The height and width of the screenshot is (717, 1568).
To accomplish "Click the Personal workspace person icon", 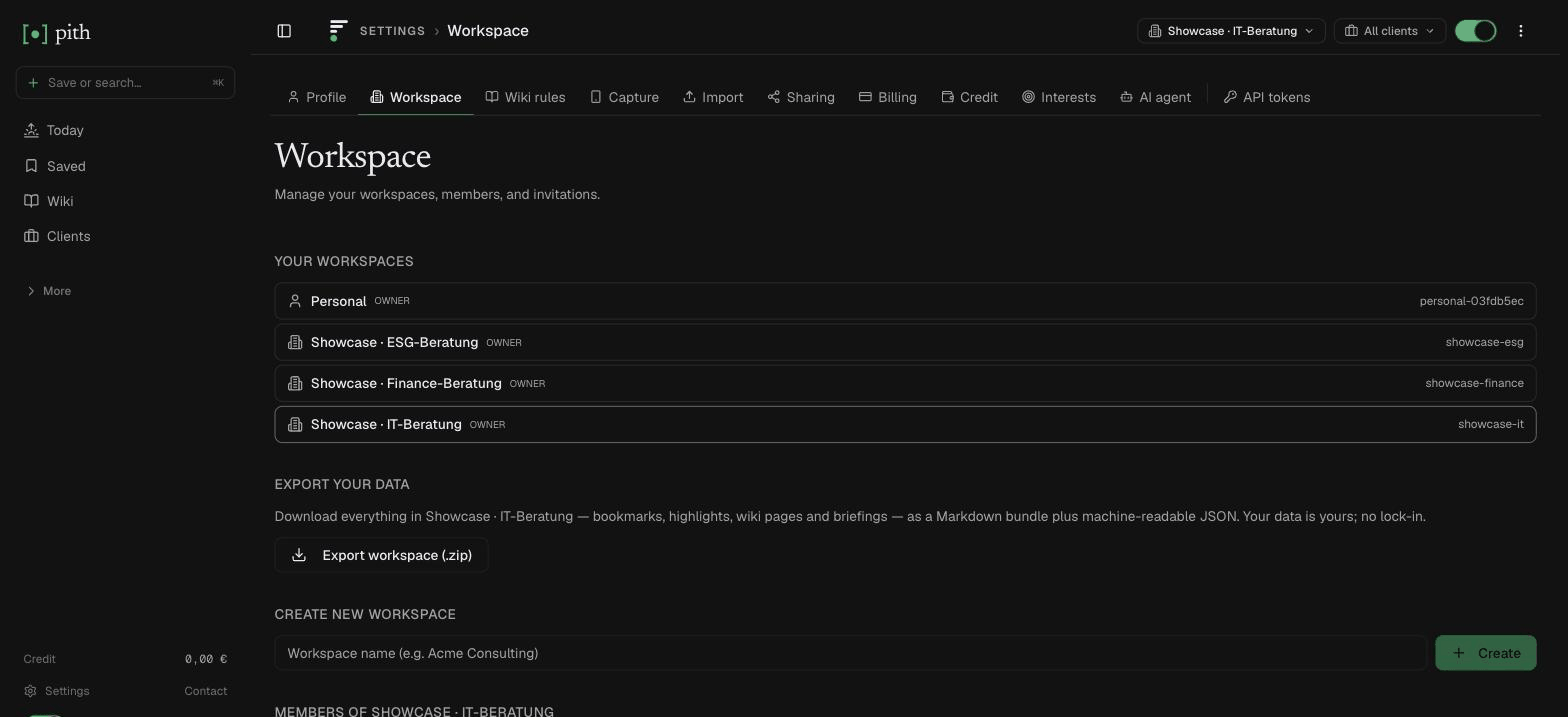I will (295, 301).
